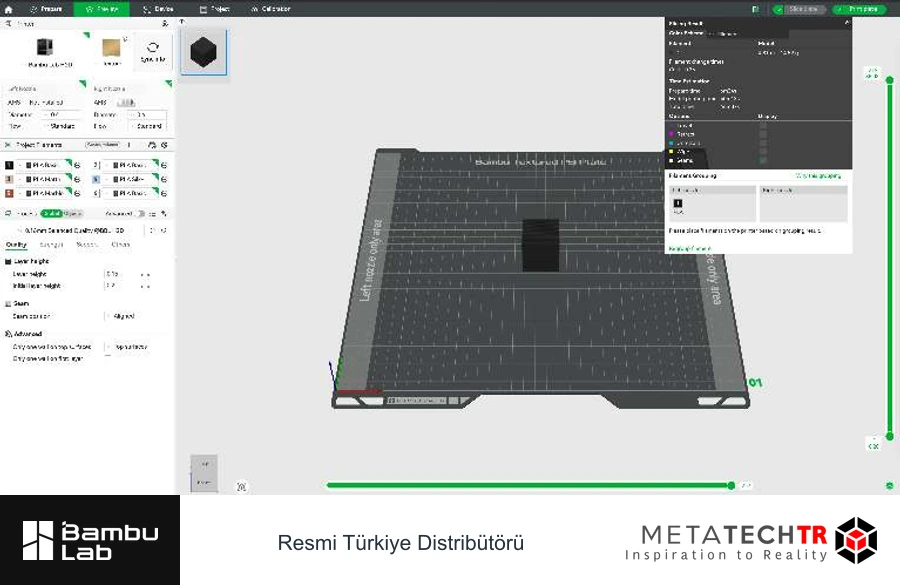Screen dimensions: 900x585
Task: Edit the filament 5 preset icon
Action: pos(77,193)
